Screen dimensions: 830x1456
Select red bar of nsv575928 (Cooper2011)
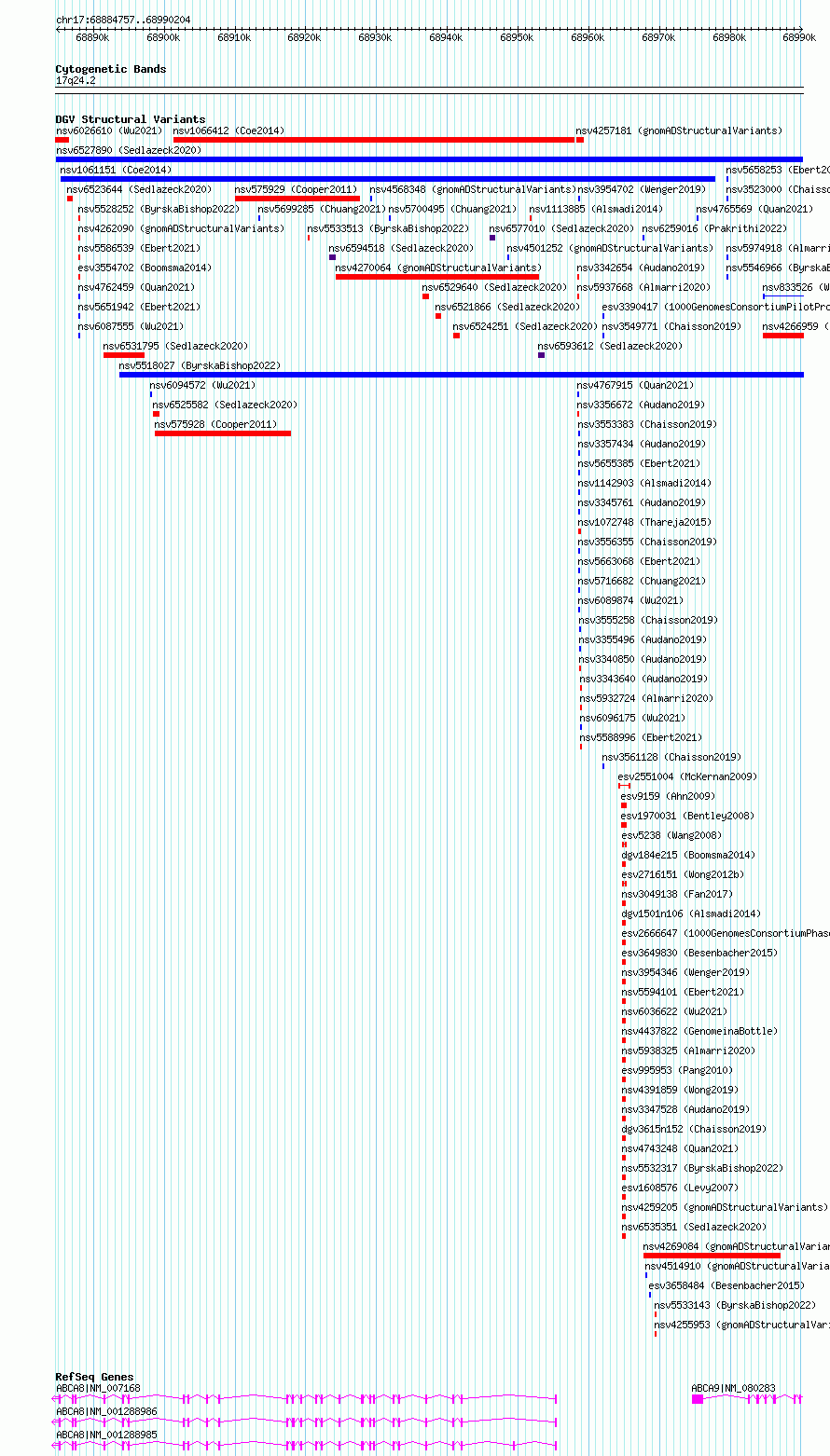pos(223,433)
